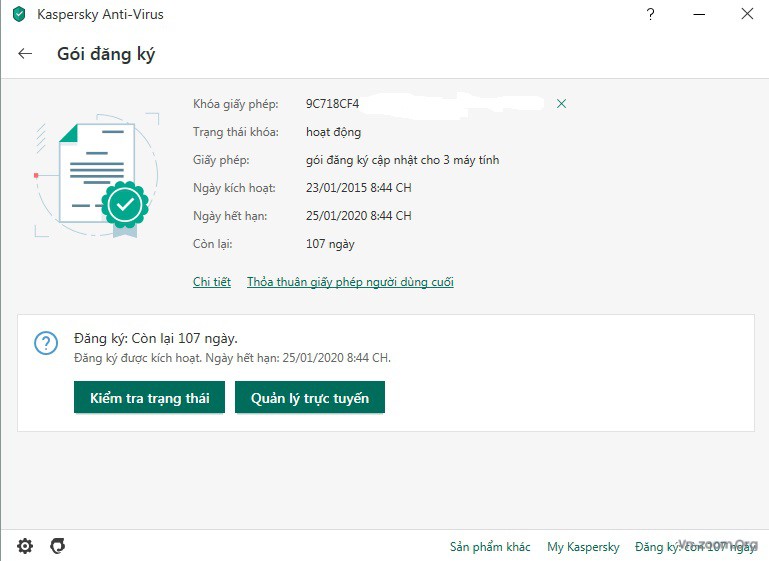Click the question icon in subscription notice
Viewport: 769px width, 561px height.
click(46, 343)
